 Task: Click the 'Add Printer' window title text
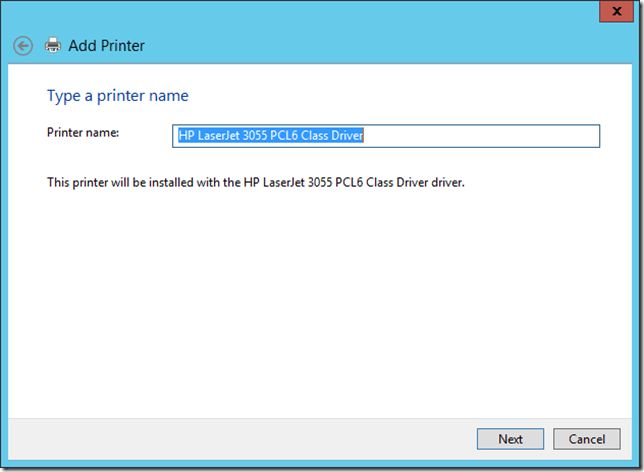pyautogui.click(x=106, y=46)
